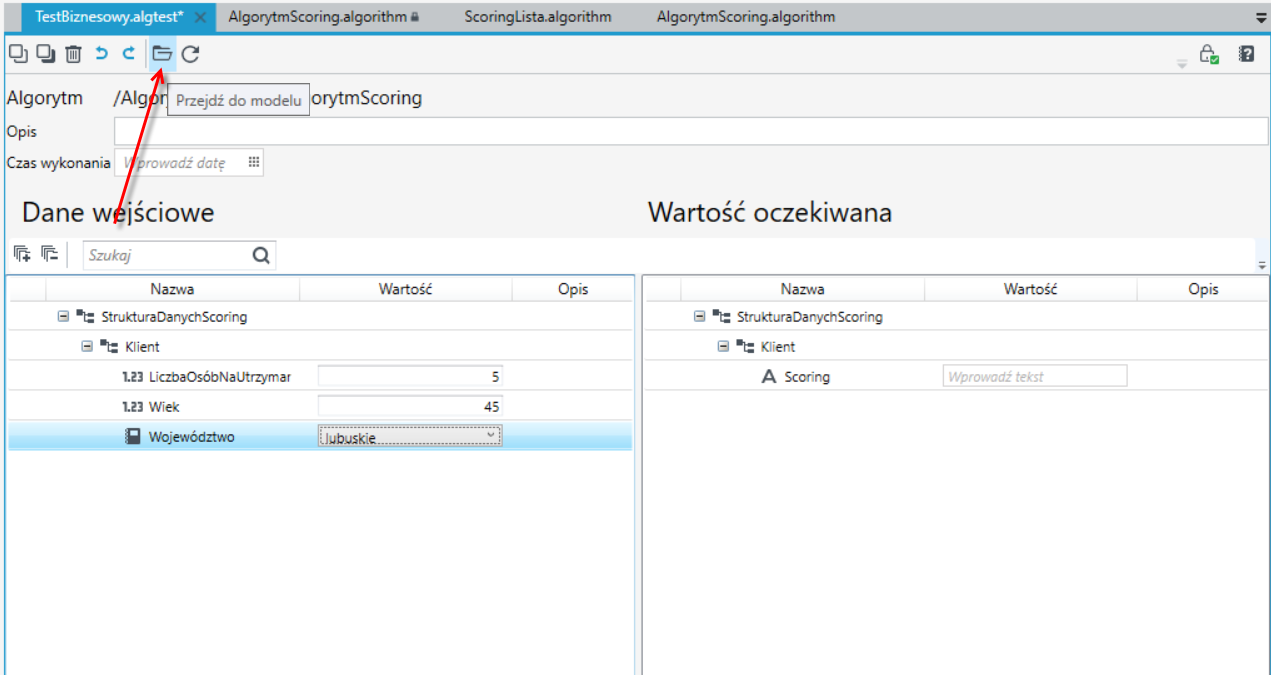Switch to the AlgorytmScoring.algorithm tab without a lock
This screenshot has height=675, width=1271.
(746, 17)
